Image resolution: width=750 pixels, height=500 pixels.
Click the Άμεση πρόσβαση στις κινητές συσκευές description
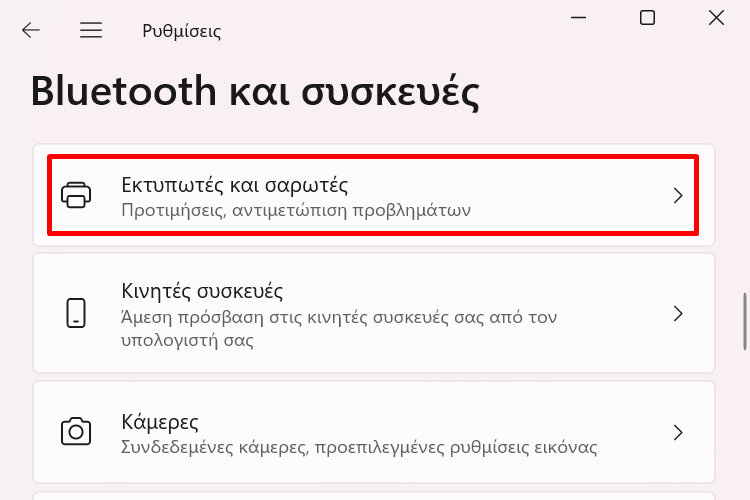point(339,329)
